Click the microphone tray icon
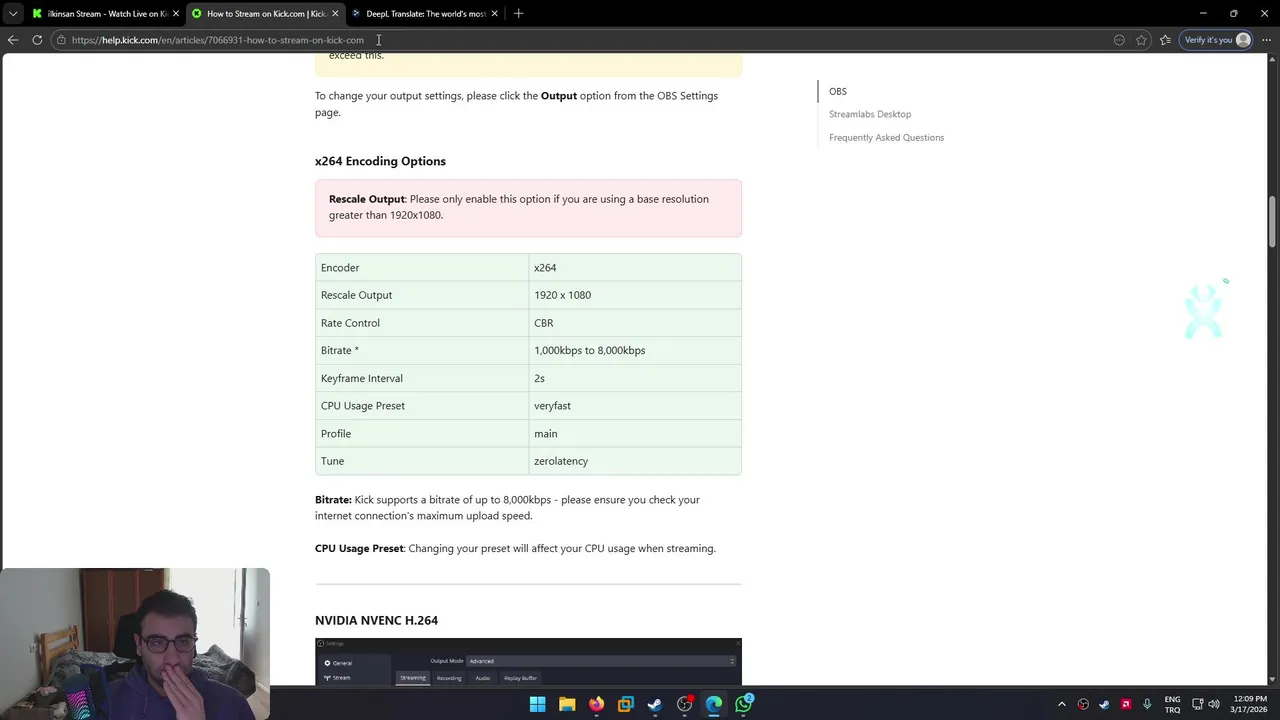The height and width of the screenshot is (720, 1280). (x=1147, y=704)
